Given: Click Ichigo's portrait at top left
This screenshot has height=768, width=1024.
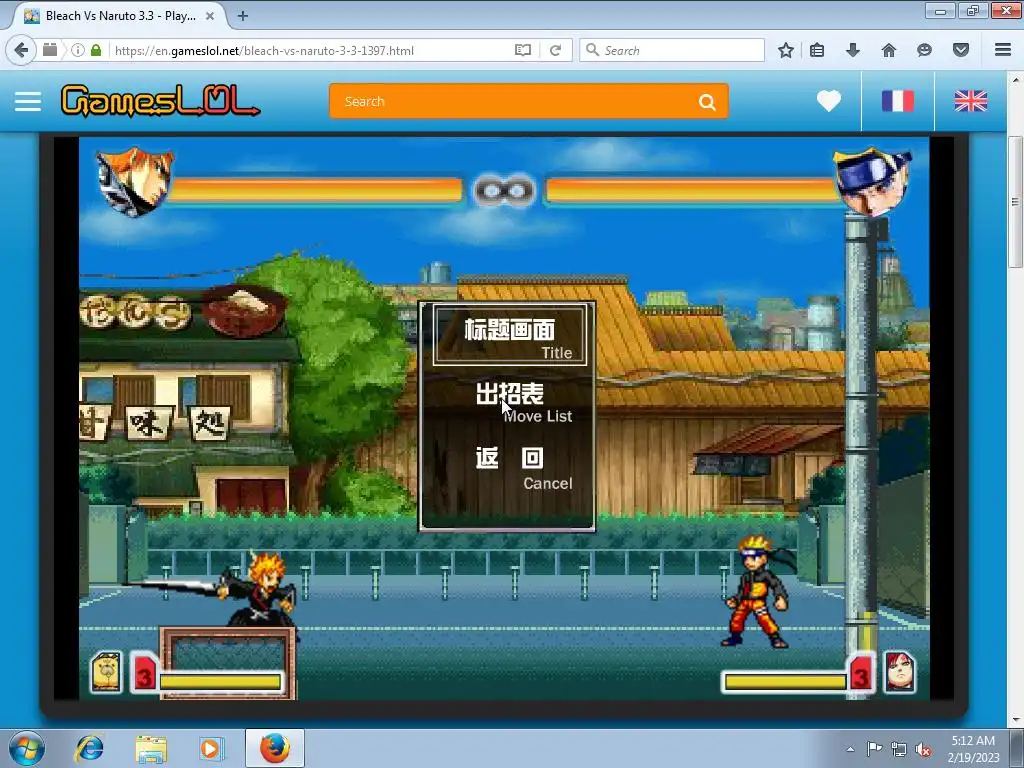Looking at the screenshot, I should pos(135,182).
